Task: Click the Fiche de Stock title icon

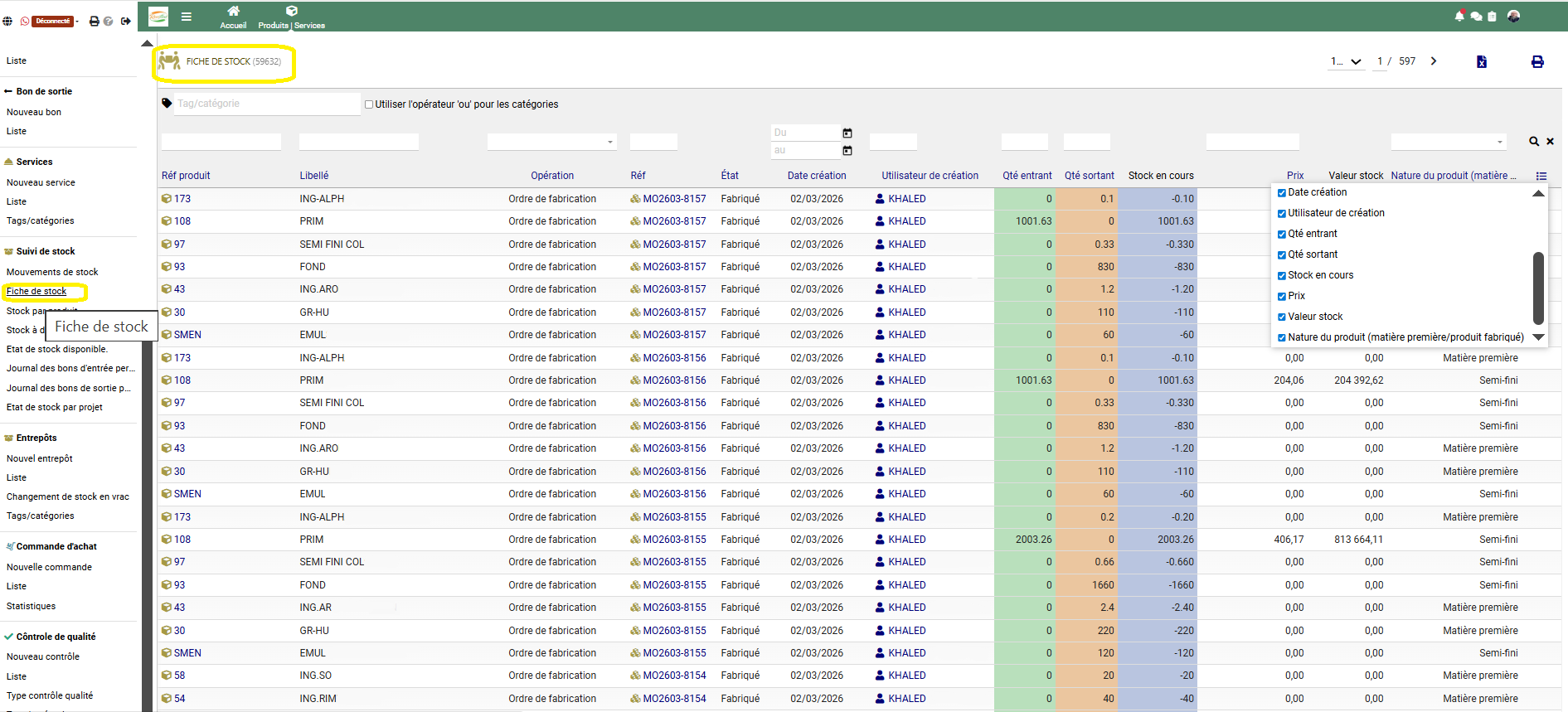Action: point(169,61)
